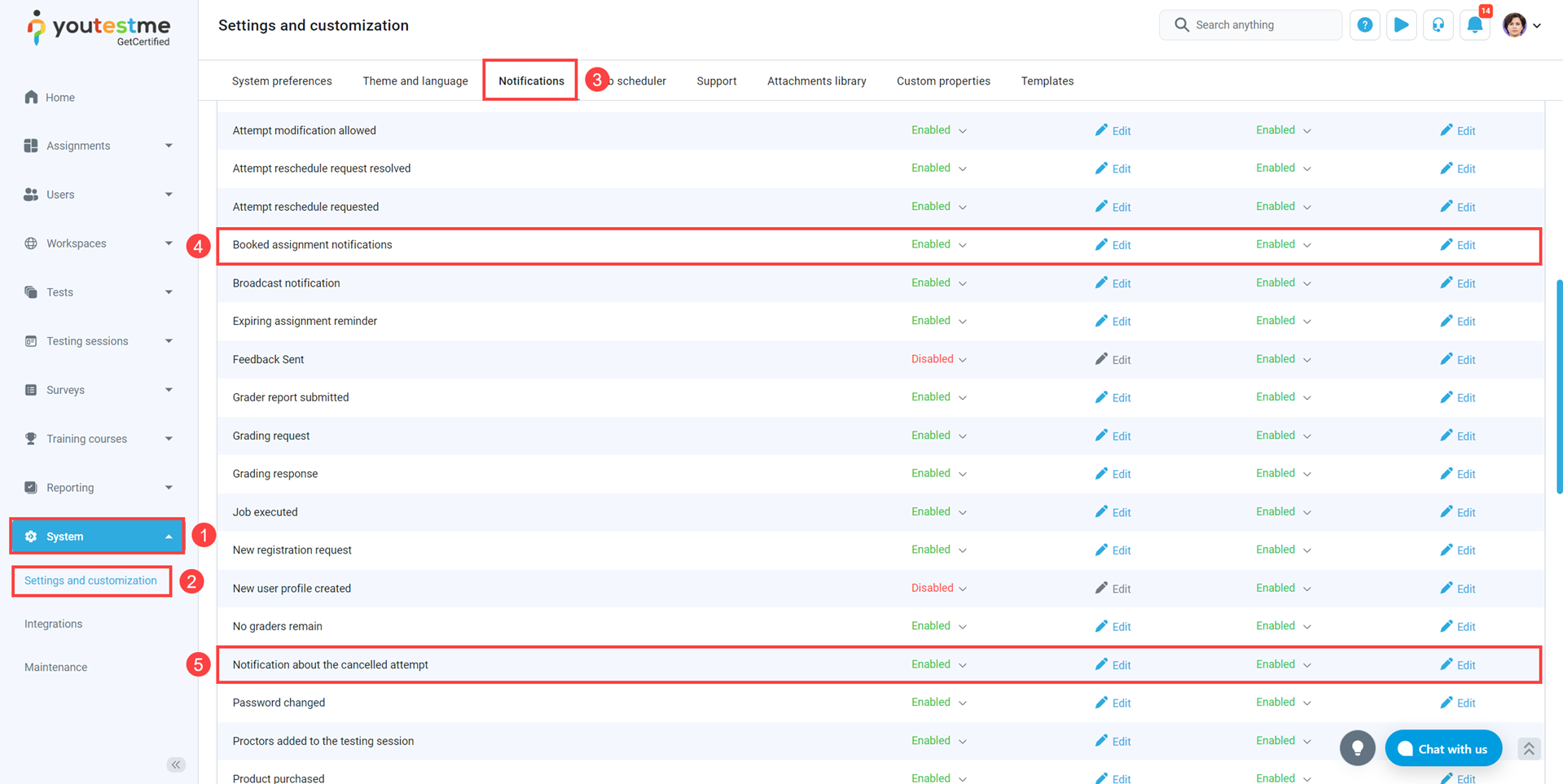This screenshot has width=1563, height=784.
Task: Toggle New user profile created Disabled status
Action: pyautogui.click(x=938, y=588)
